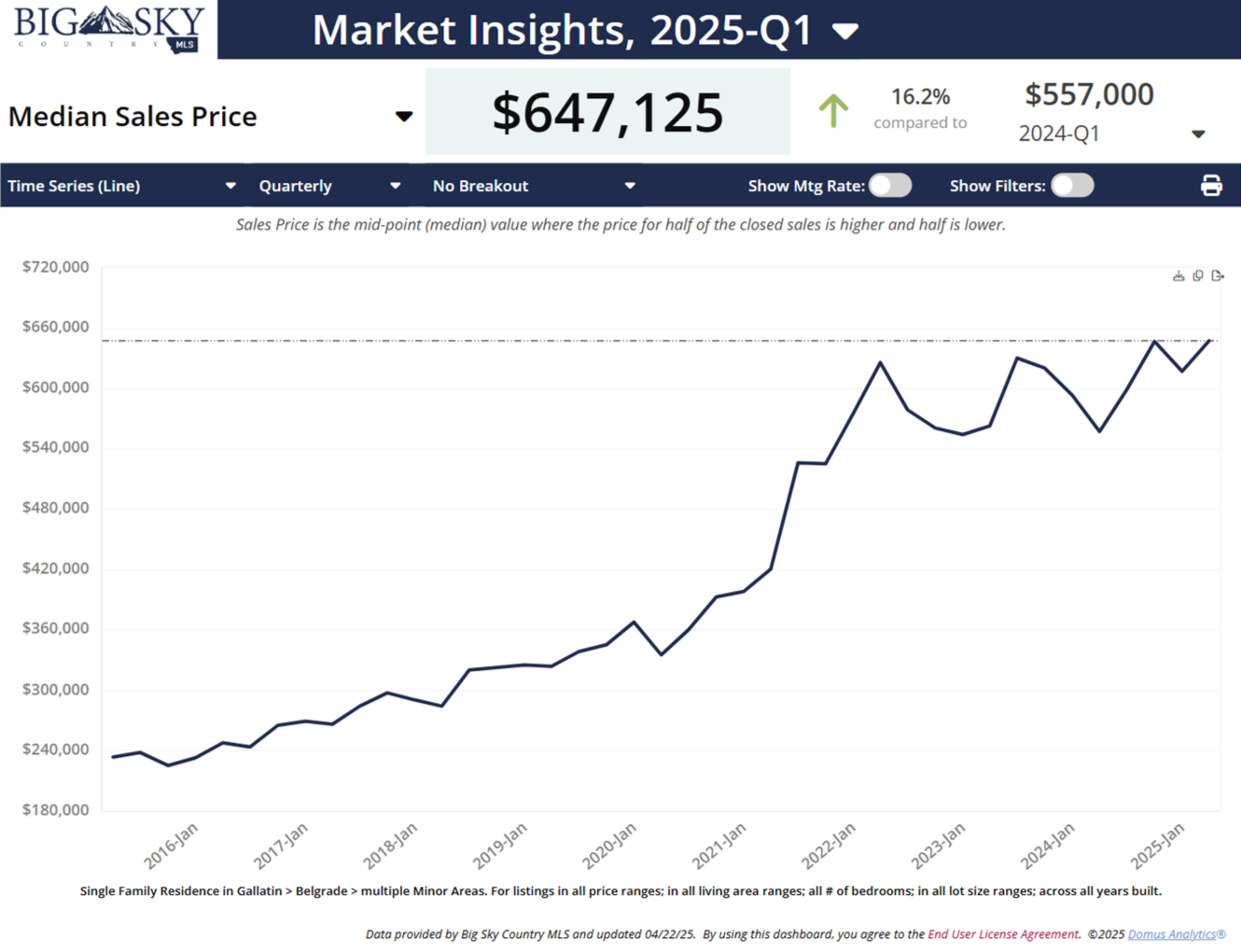This screenshot has height=952, width=1241.
Task: Click the $240,000 y-axis label
Action: 56,749
